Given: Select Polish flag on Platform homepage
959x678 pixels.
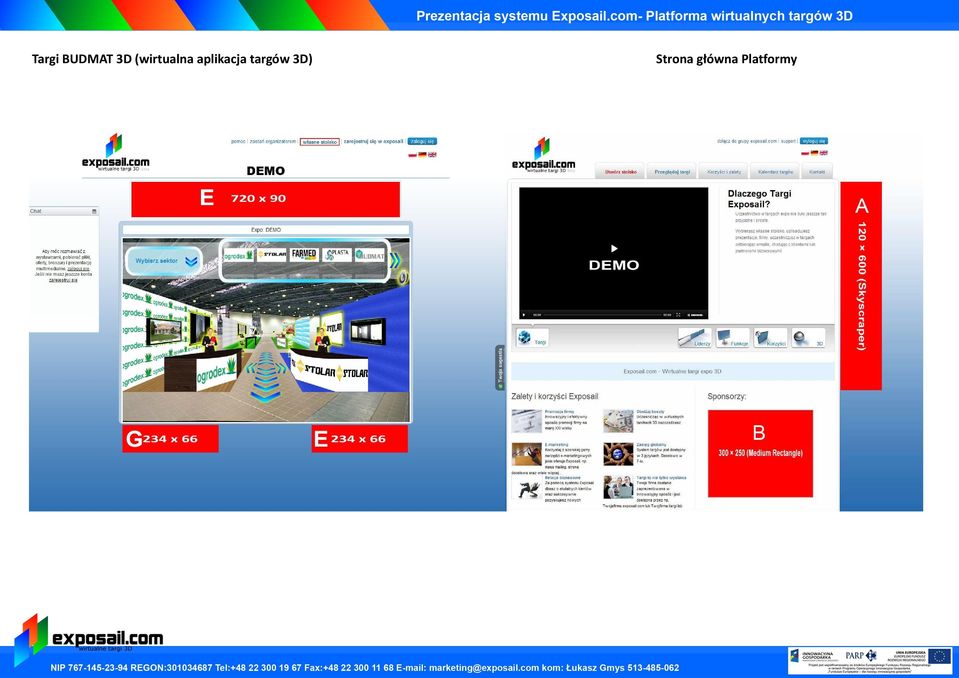Looking at the screenshot, I should coord(805,153).
